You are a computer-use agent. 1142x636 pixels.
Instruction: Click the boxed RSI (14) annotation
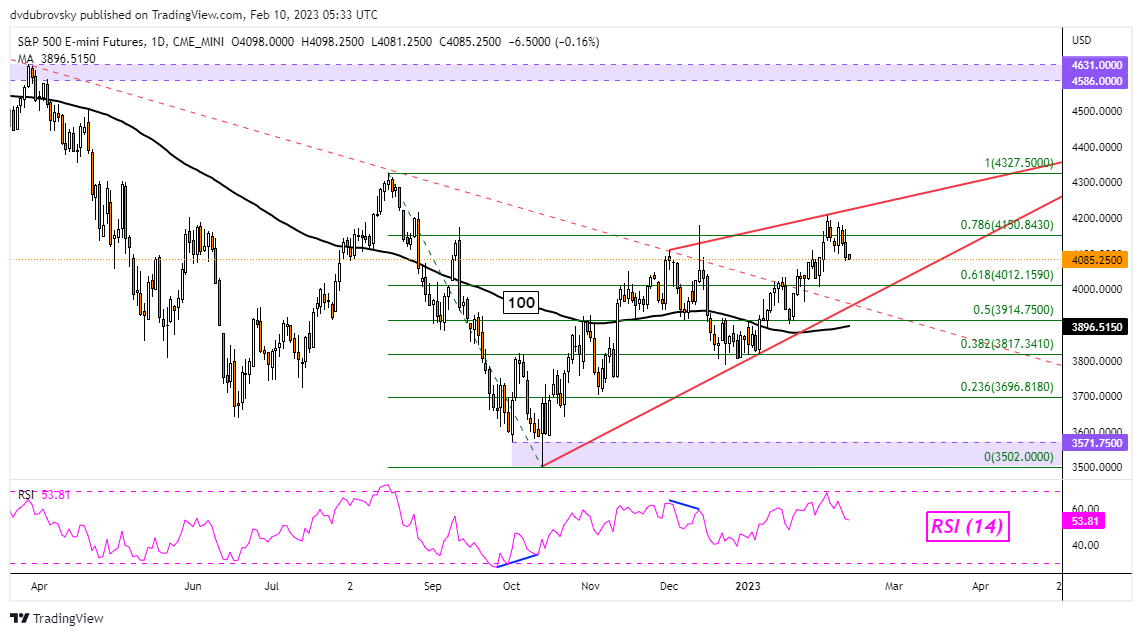pyautogui.click(x=968, y=525)
